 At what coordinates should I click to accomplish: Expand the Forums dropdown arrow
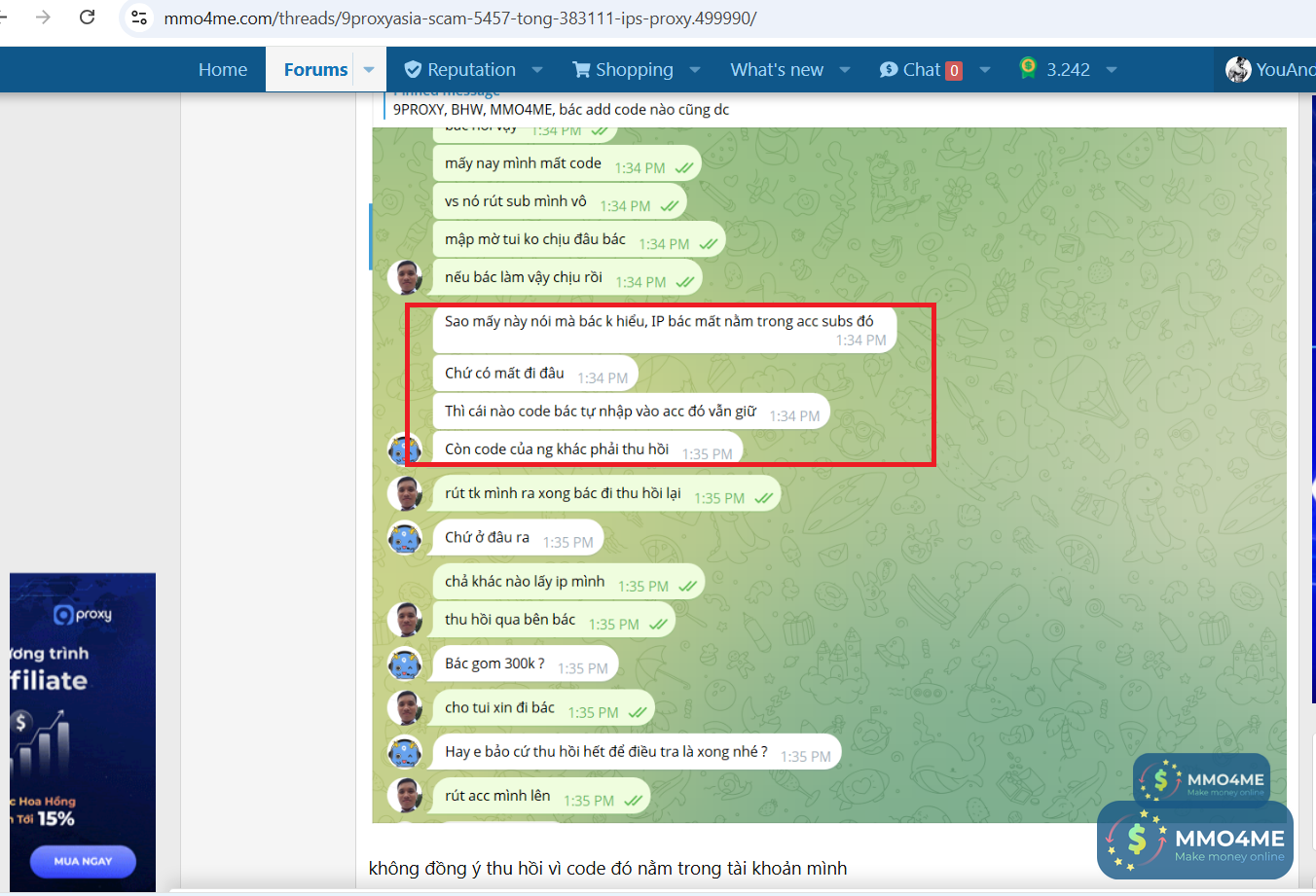[x=369, y=70]
